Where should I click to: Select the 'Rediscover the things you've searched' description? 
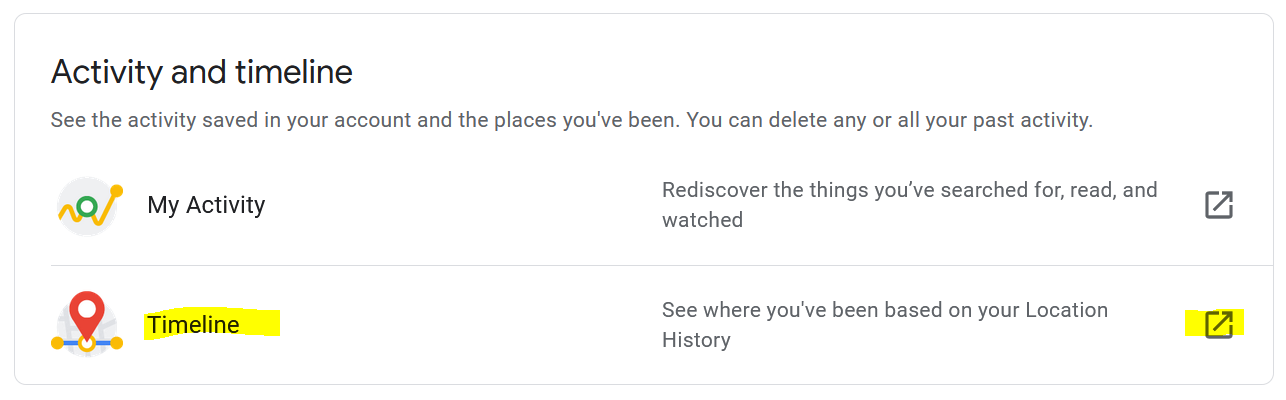click(910, 204)
